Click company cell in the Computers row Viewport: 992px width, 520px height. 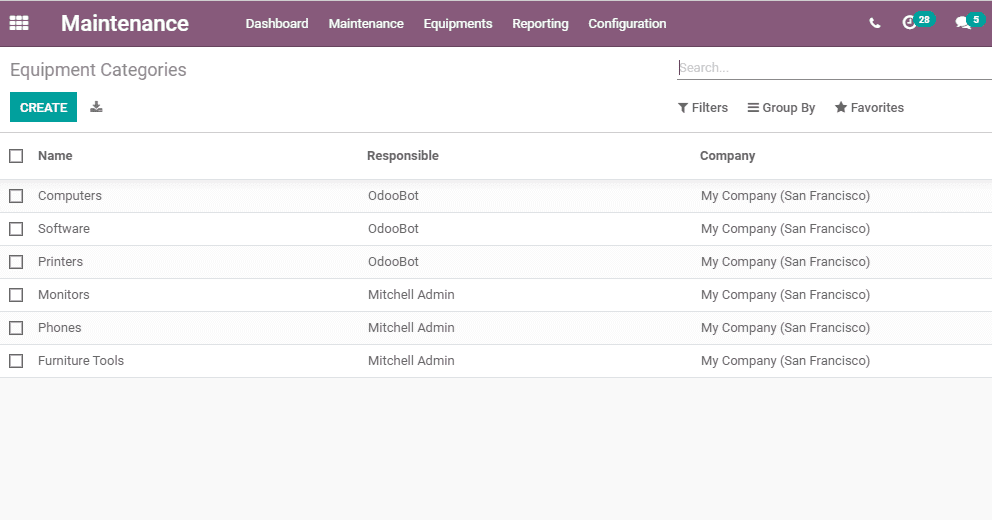pyautogui.click(x=785, y=196)
